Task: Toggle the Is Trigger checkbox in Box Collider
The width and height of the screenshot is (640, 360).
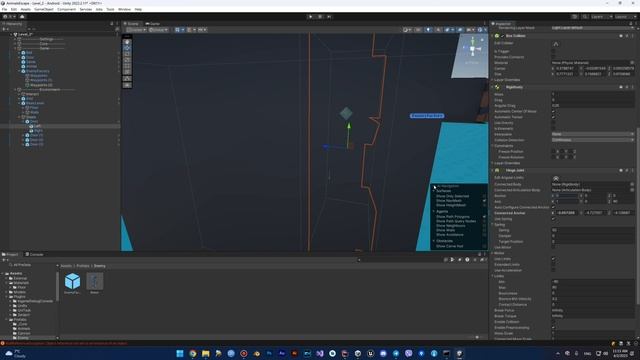Action: coord(553,51)
